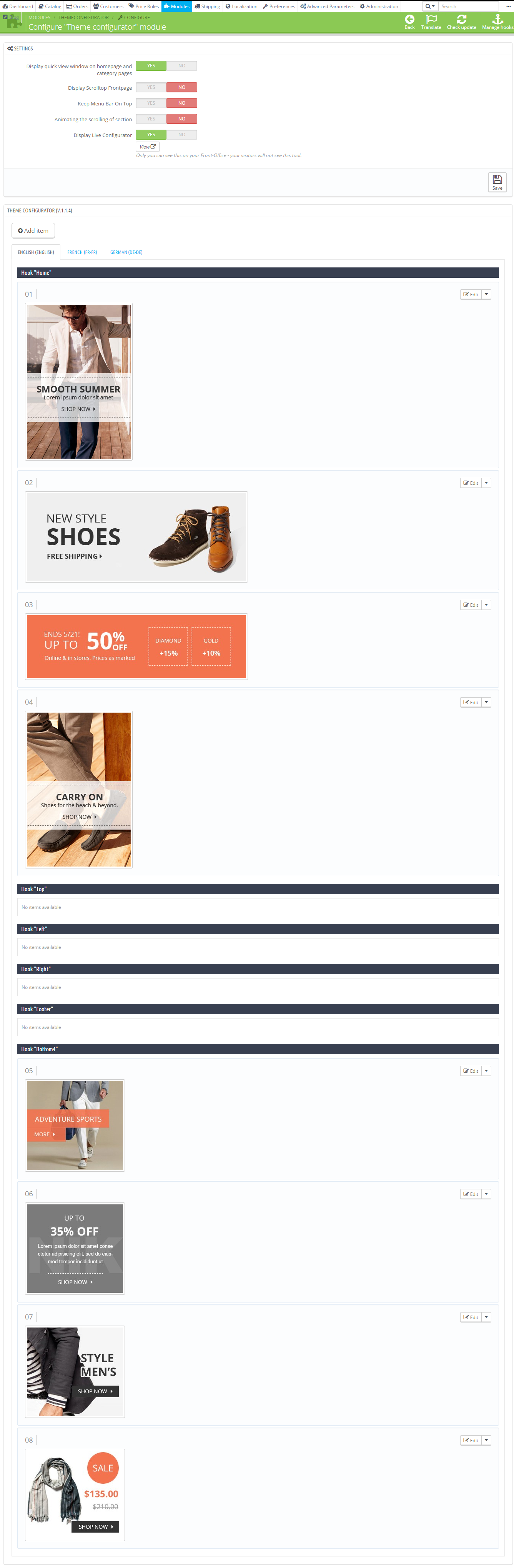The width and height of the screenshot is (514, 1568).
Task: Open the View live configurator link
Action: [x=148, y=147]
